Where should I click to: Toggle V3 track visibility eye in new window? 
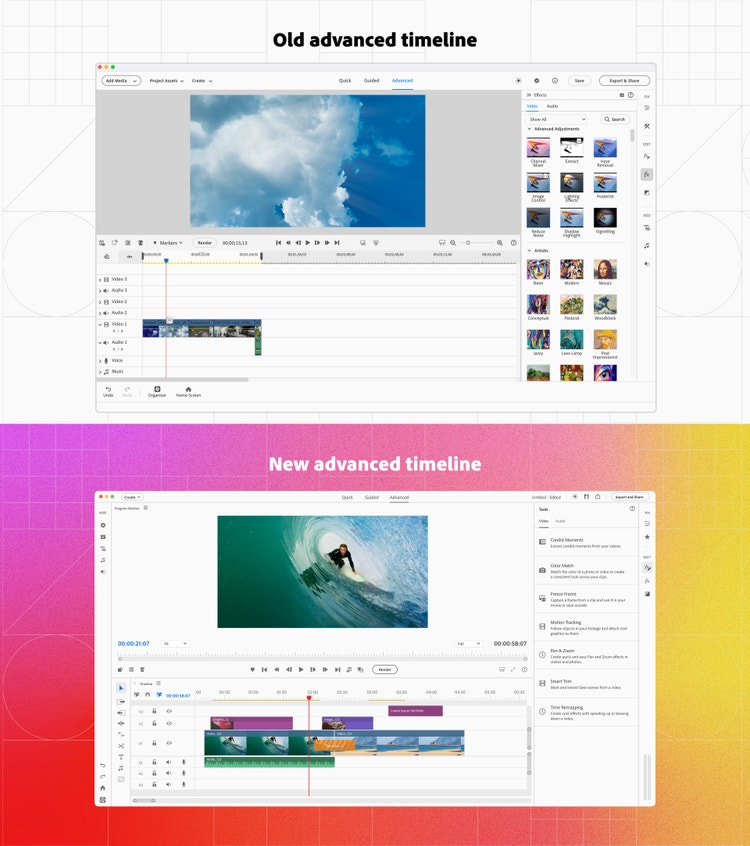(x=169, y=711)
